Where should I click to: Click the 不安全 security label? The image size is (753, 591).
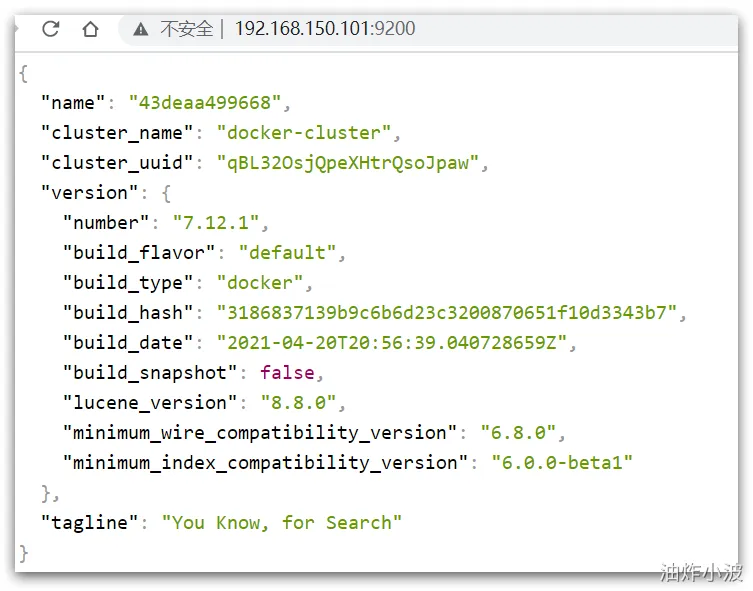[x=186, y=29]
